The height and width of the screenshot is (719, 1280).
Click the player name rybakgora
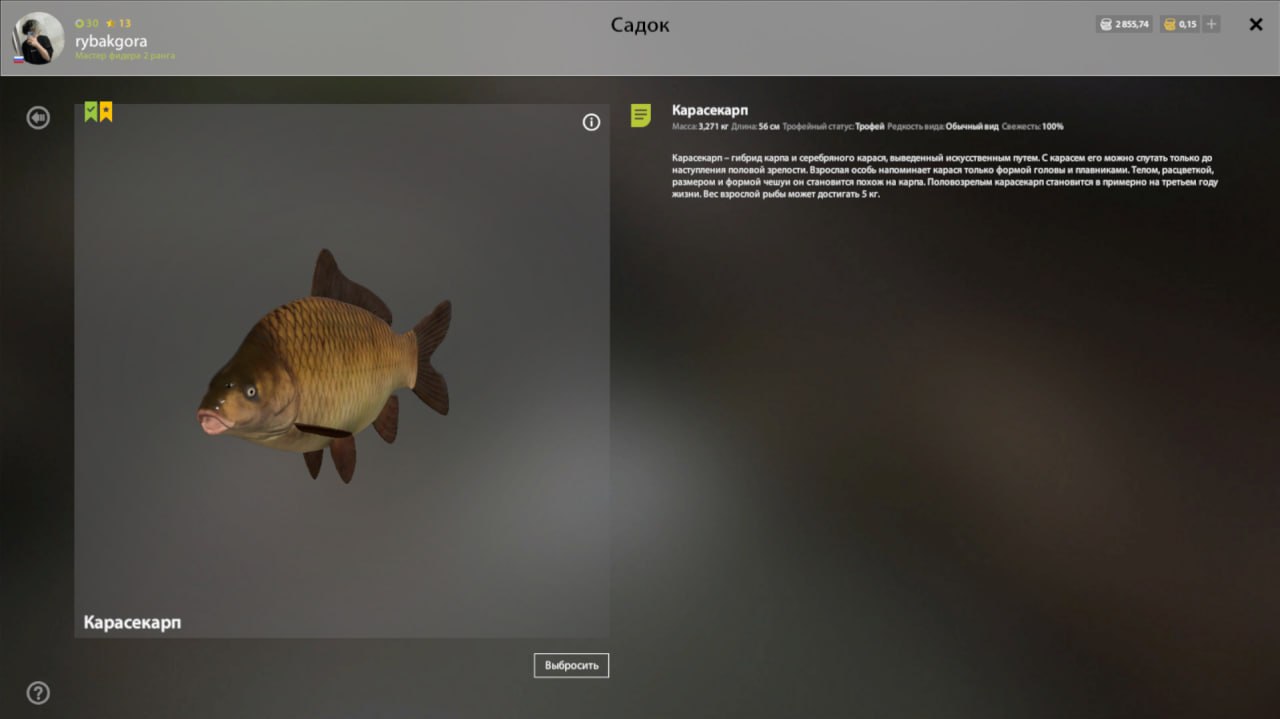point(111,41)
